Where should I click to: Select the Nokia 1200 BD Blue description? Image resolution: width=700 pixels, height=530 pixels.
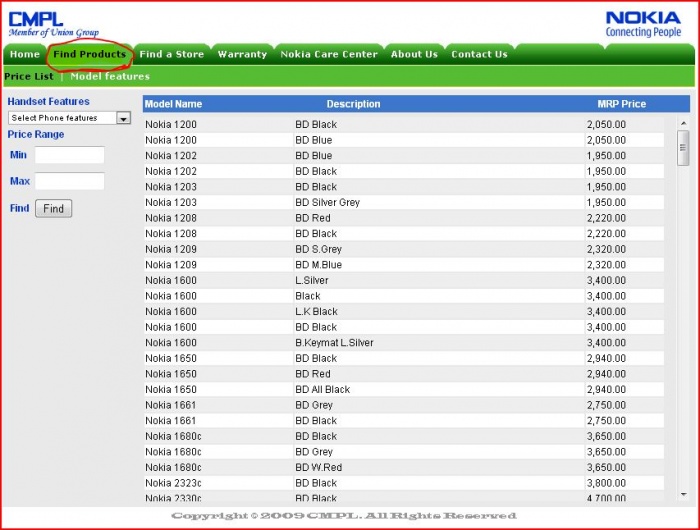pyautogui.click(x=314, y=140)
